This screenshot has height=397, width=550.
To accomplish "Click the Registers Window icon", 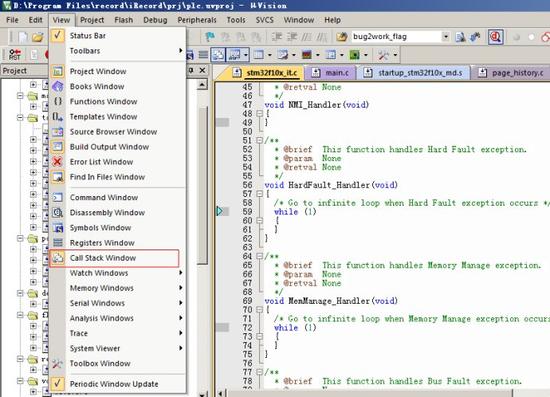I will (x=58, y=243).
